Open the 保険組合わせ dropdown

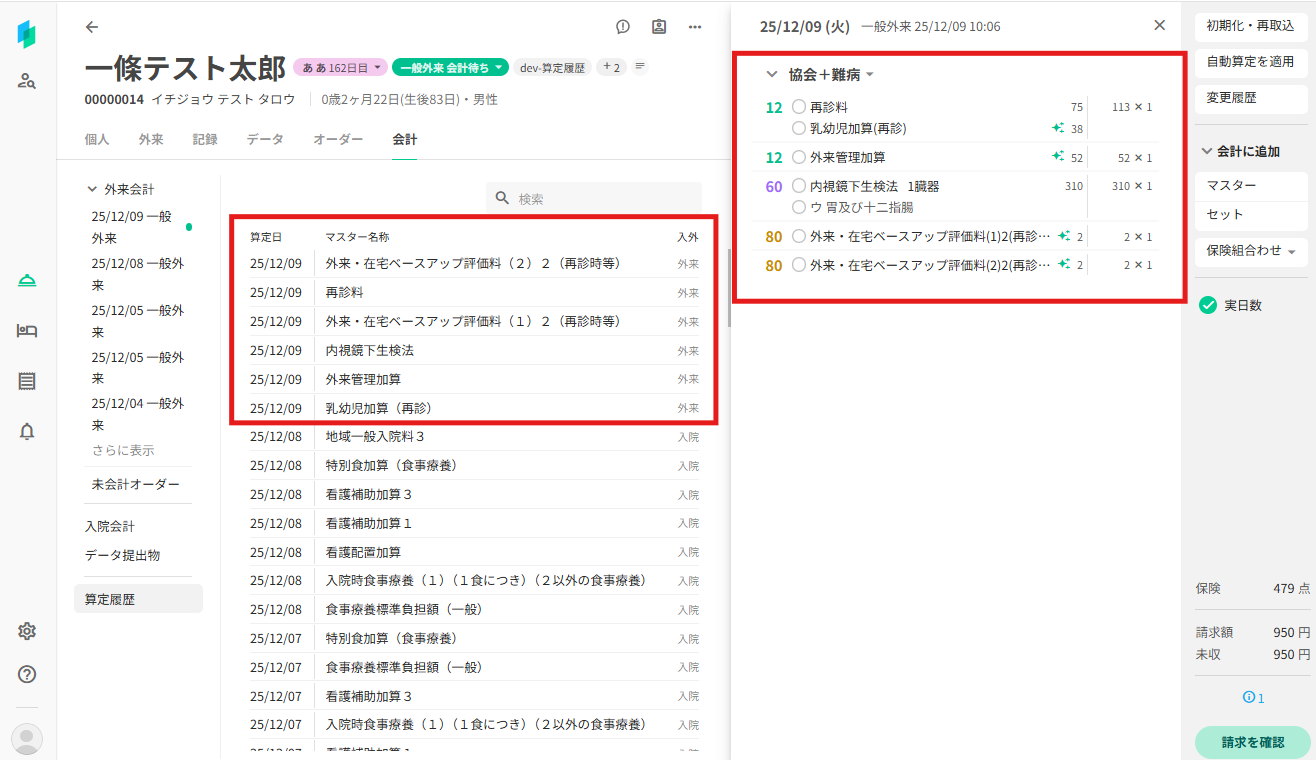pyautogui.click(x=1250, y=251)
